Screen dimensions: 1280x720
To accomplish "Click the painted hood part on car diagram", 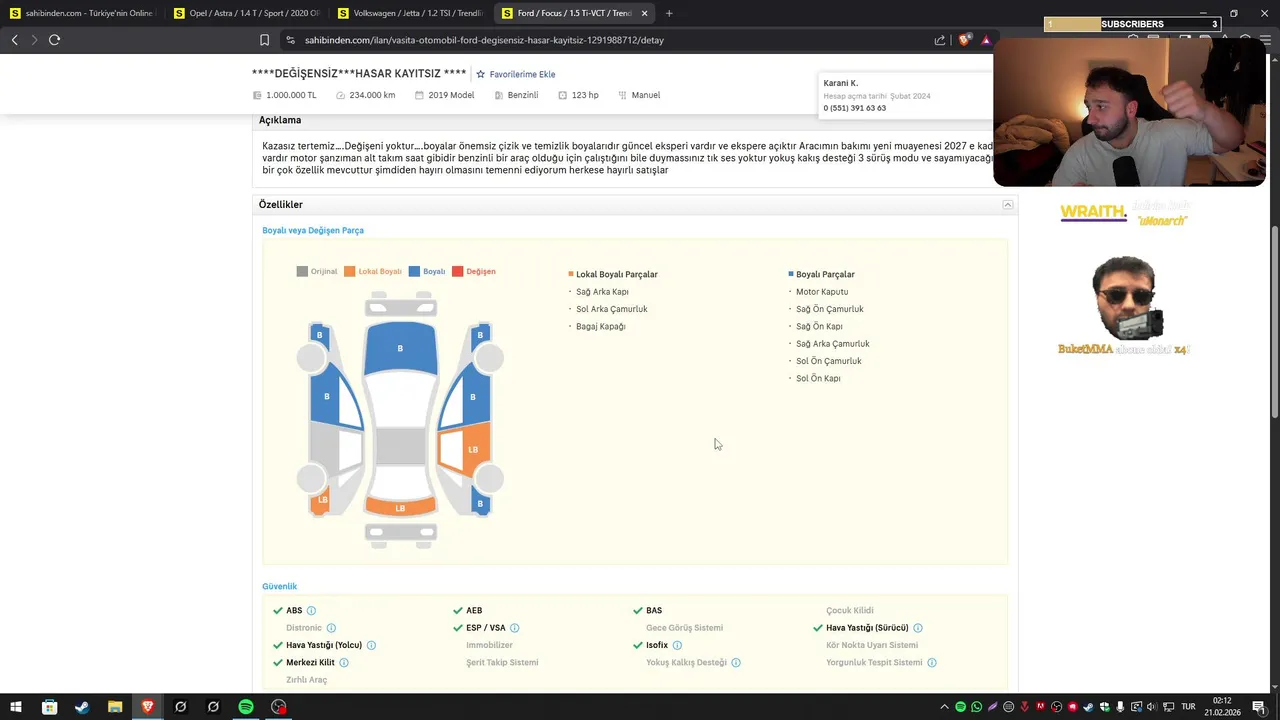I will (x=400, y=348).
